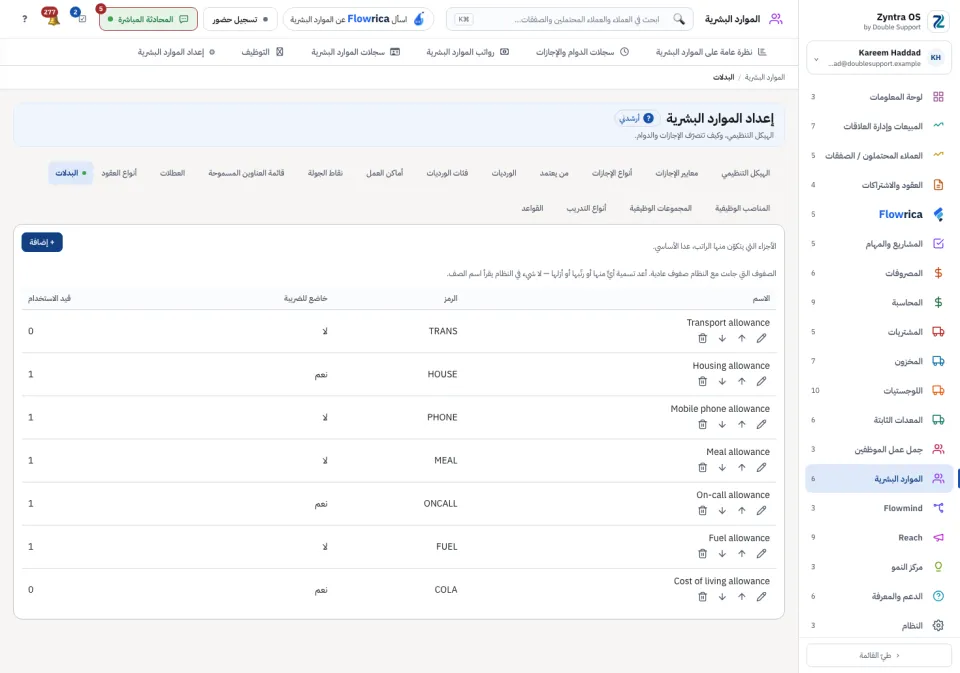Move Transport allowance down arrow
This screenshot has height=673, width=960.
click(722, 338)
